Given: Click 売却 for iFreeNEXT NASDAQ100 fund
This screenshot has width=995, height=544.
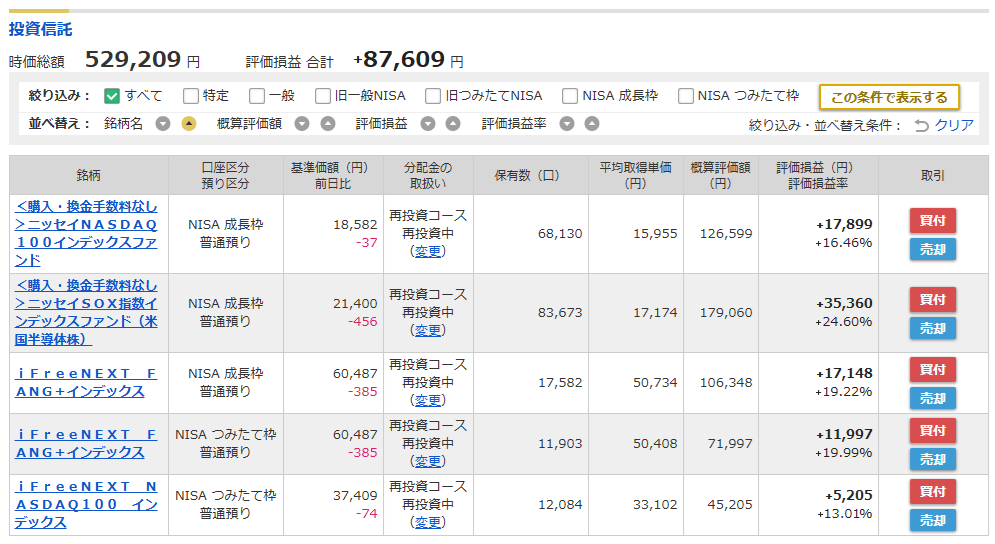Looking at the screenshot, I should pos(933,521).
